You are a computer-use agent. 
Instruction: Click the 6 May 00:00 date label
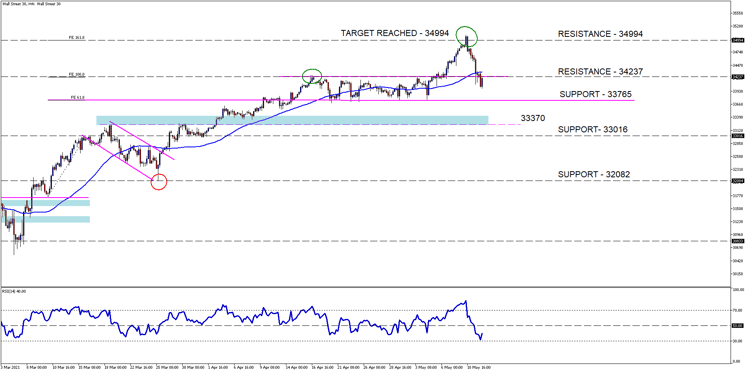(x=452, y=367)
